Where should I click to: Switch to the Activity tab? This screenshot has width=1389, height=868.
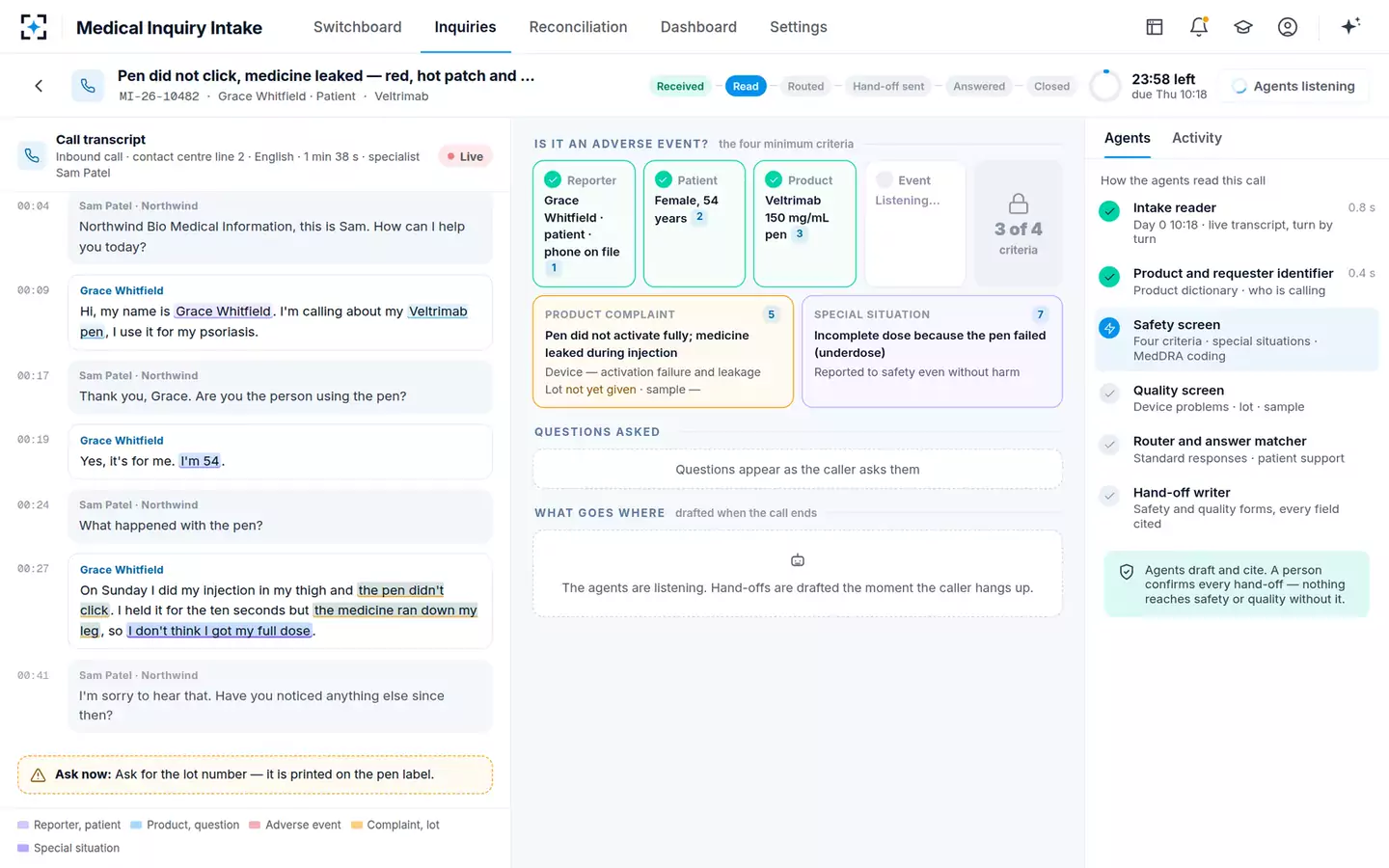(x=1196, y=138)
